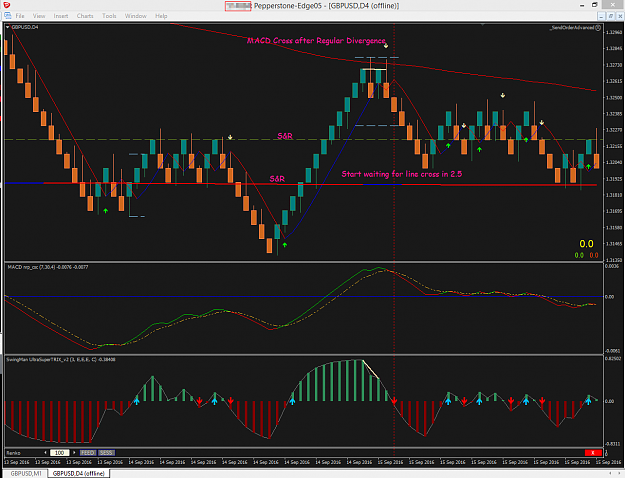Switch to the GBPUSD,M1 chart tab
Image resolution: width=625 pixels, height=478 pixels.
click(26, 473)
